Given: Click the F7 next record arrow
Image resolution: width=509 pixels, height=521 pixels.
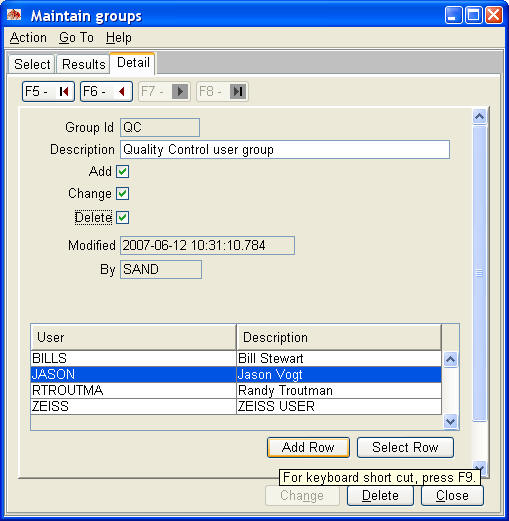Looking at the screenshot, I should coord(180,91).
